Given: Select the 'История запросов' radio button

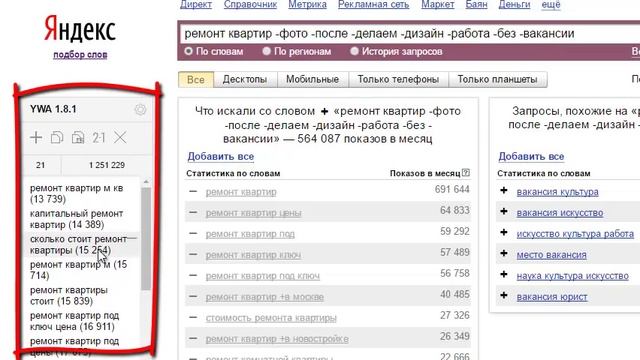Looking at the screenshot, I should point(354,51).
